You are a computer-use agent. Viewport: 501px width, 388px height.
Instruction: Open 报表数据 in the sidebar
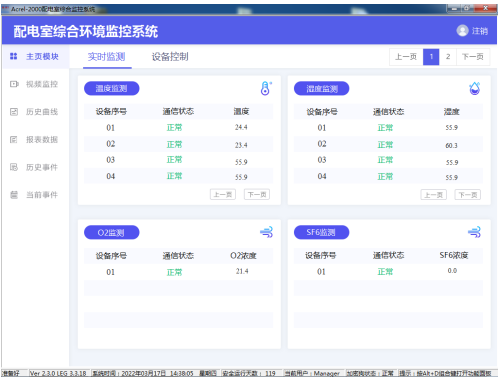tap(36, 139)
